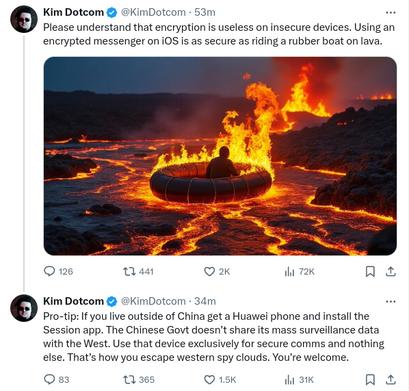Open the 53m timestamp on first tweet
The width and height of the screenshot is (409, 391).
tap(205, 12)
